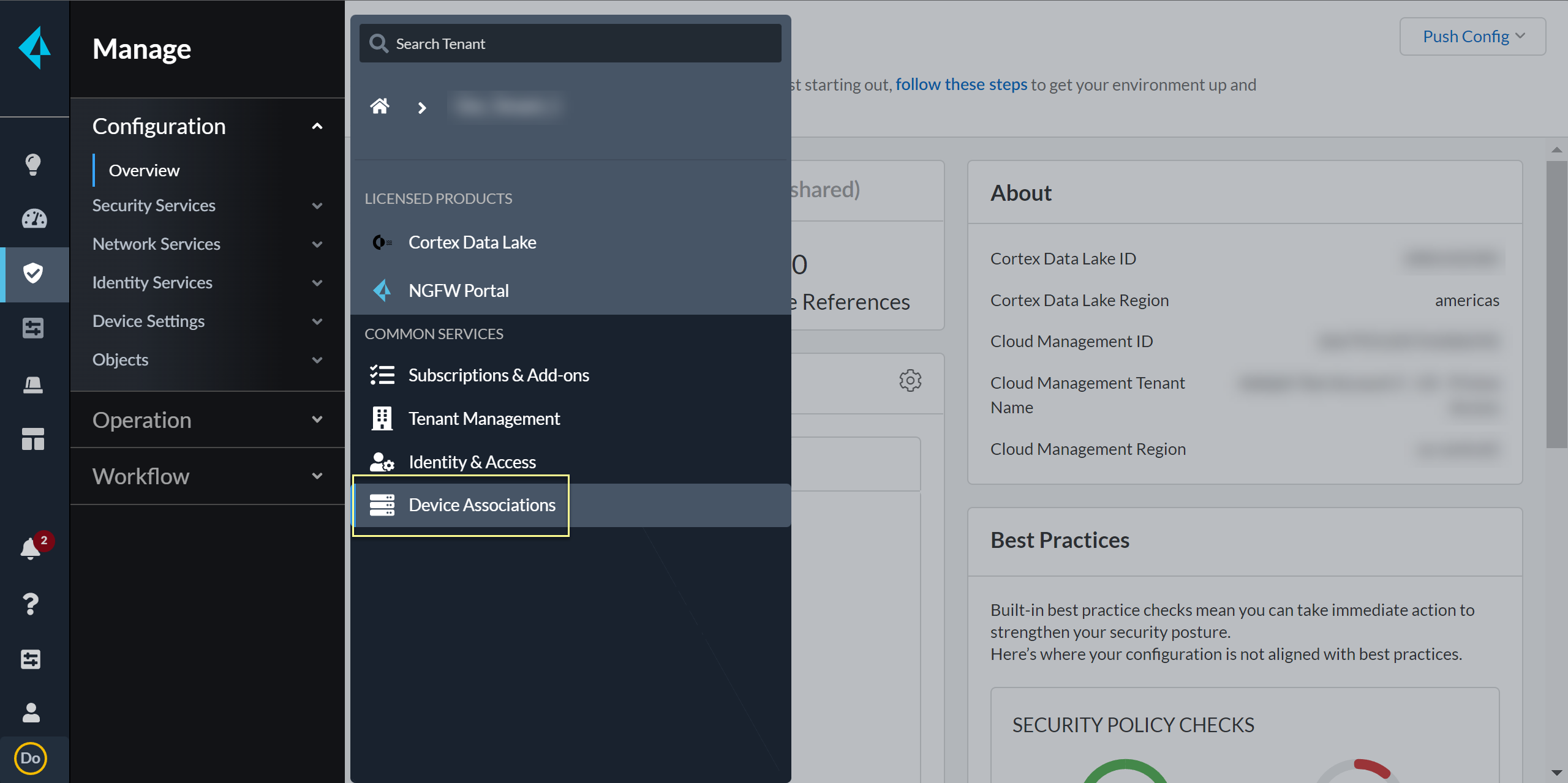Open the Push Config dropdown

click(x=1472, y=37)
